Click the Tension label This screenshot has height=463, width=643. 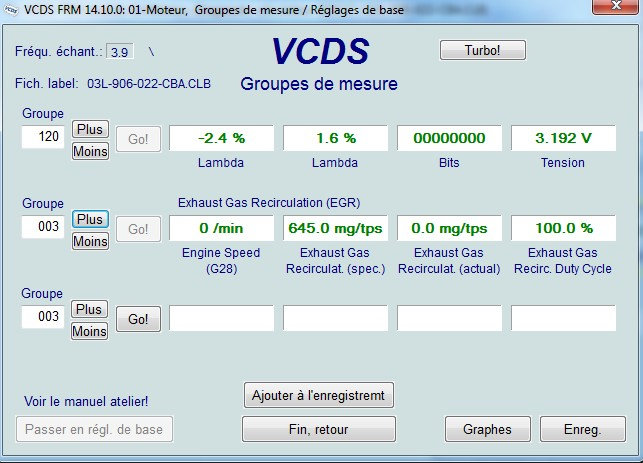click(x=563, y=163)
